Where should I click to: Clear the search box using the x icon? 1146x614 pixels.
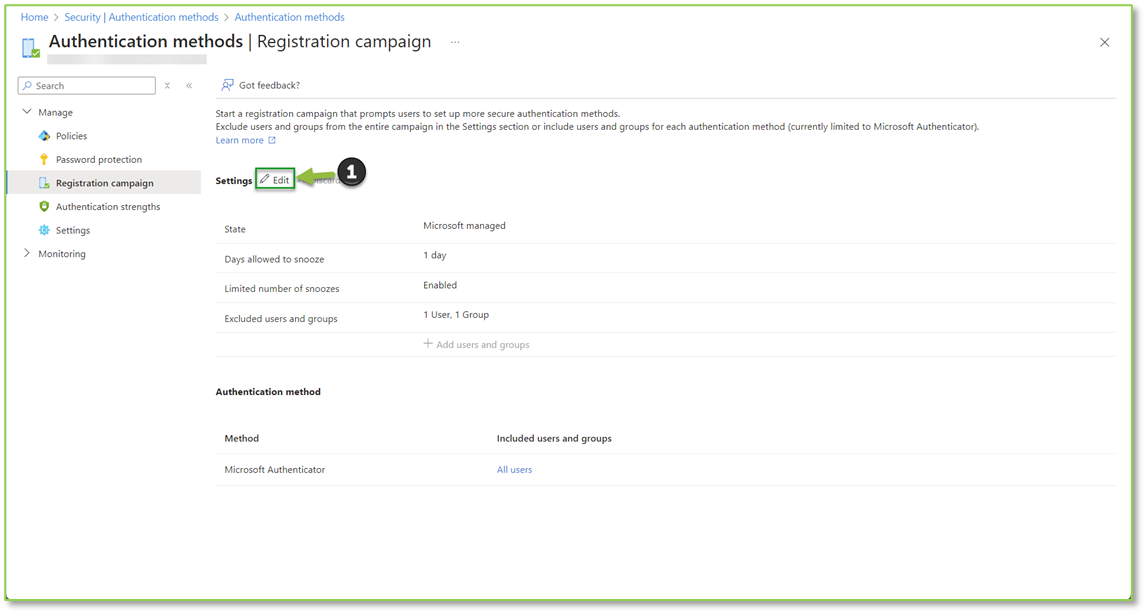point(167,85)
